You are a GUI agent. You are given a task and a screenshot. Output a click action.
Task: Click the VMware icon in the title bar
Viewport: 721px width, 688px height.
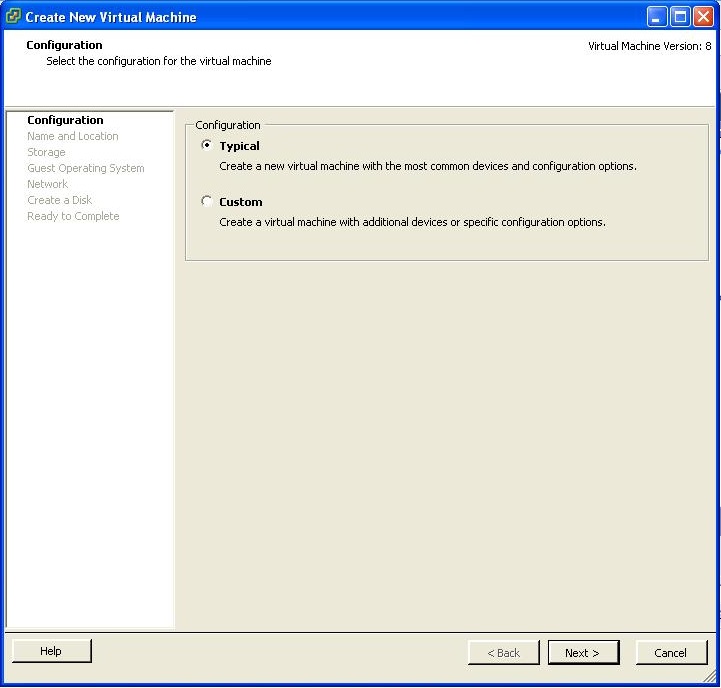coord(13,16)
